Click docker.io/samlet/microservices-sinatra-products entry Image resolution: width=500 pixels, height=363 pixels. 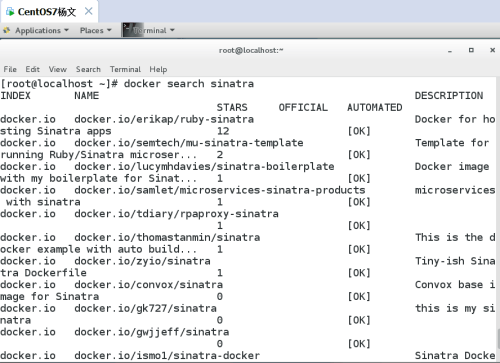click(220, 190)
